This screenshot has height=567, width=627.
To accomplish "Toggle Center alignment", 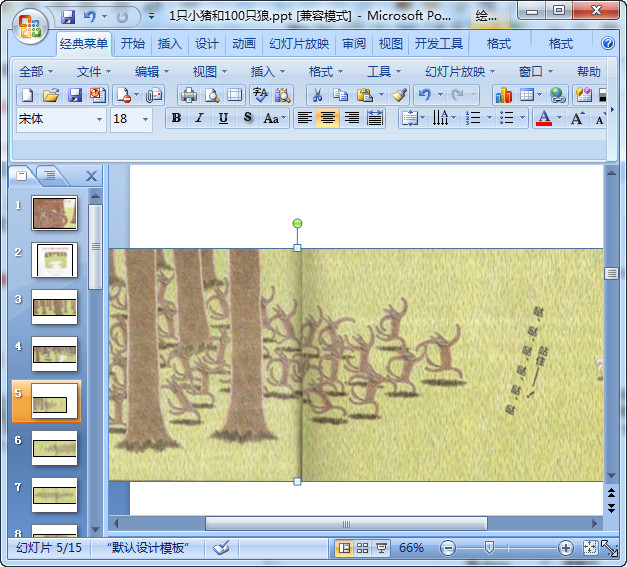I will coord(327,118).
